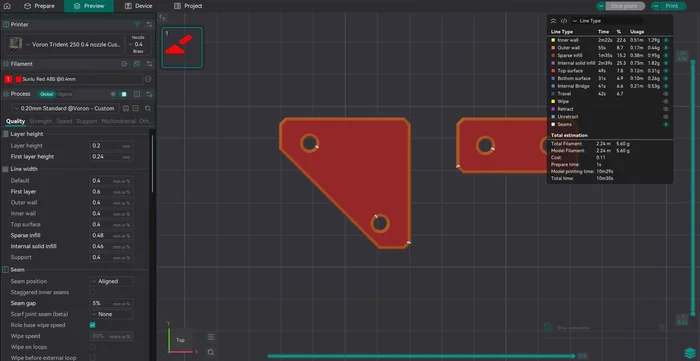
Task: Click the Line width section icon
Action: click(x=6, y=169)
